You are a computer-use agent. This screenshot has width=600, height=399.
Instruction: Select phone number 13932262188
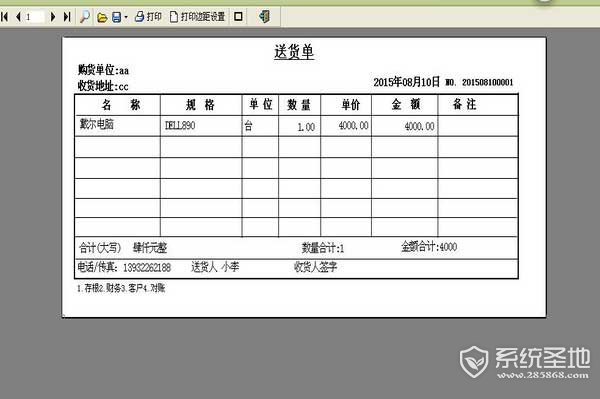(x=147, y=267)
